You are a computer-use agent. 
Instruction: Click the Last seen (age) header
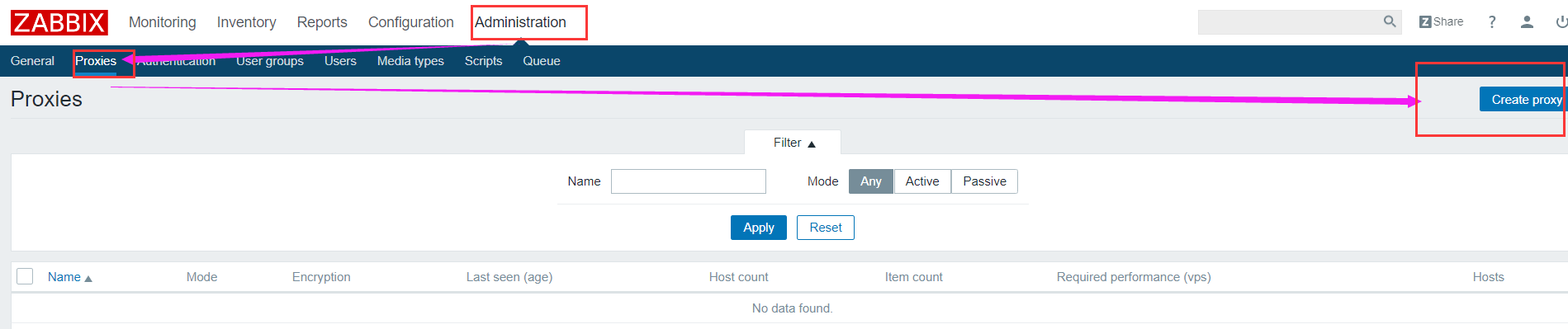click(509, 277)
